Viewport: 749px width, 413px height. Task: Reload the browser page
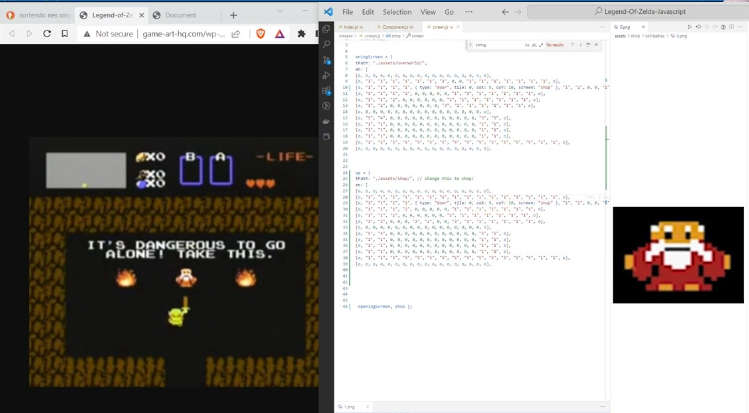click(x=47, y=34)
